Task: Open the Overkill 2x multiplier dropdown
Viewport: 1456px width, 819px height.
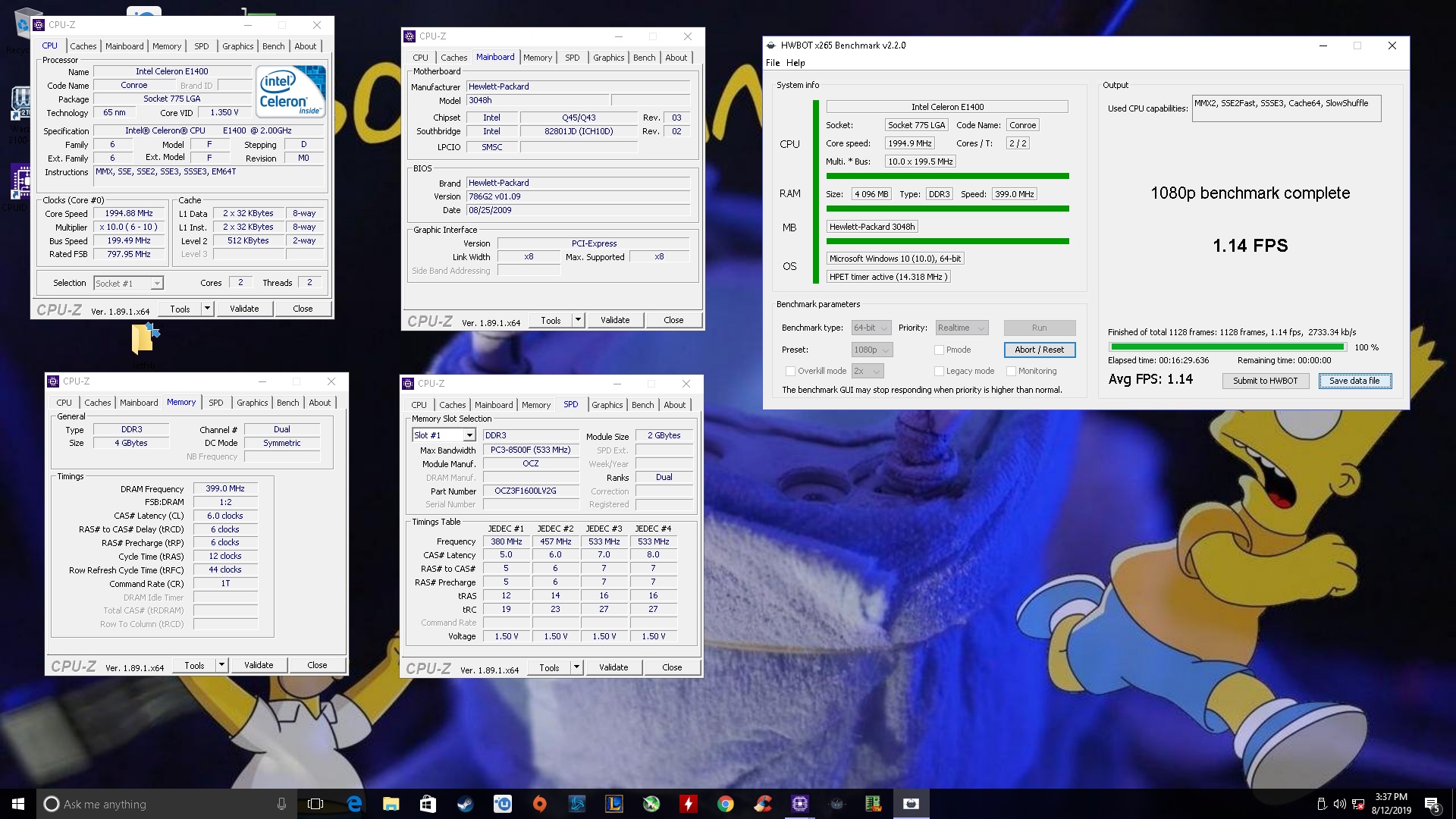Action: pos(868,371)
